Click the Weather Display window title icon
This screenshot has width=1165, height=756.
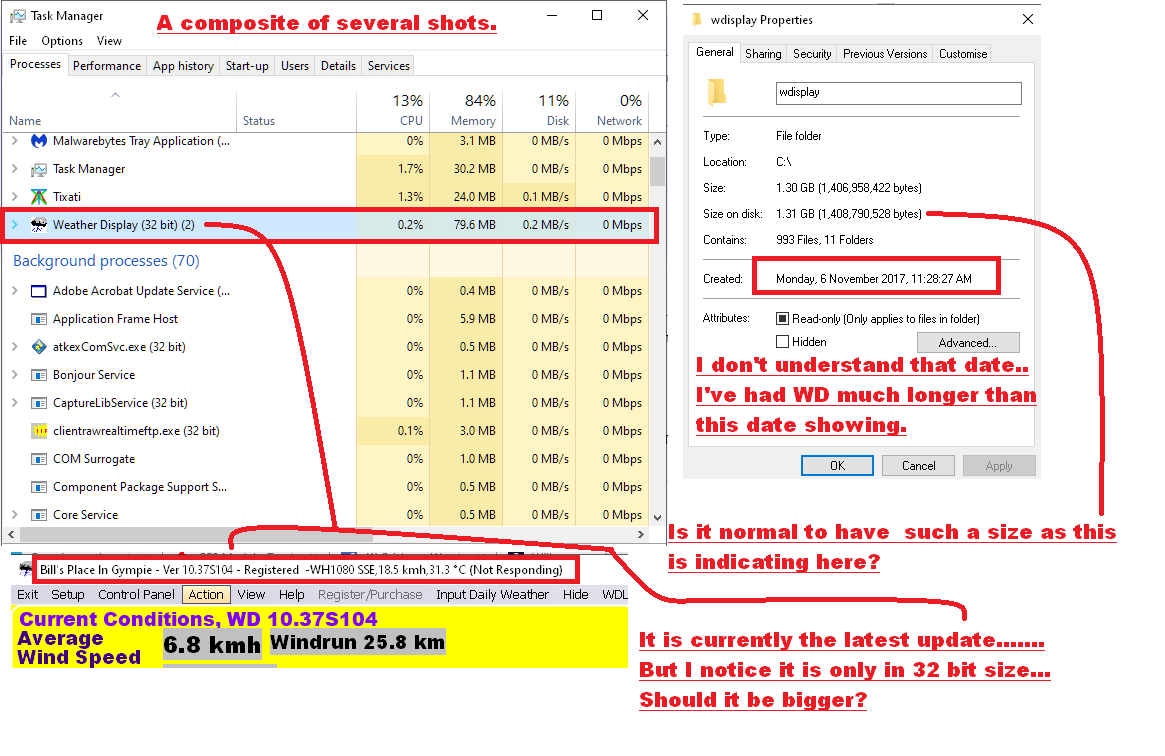click(25, 570)
